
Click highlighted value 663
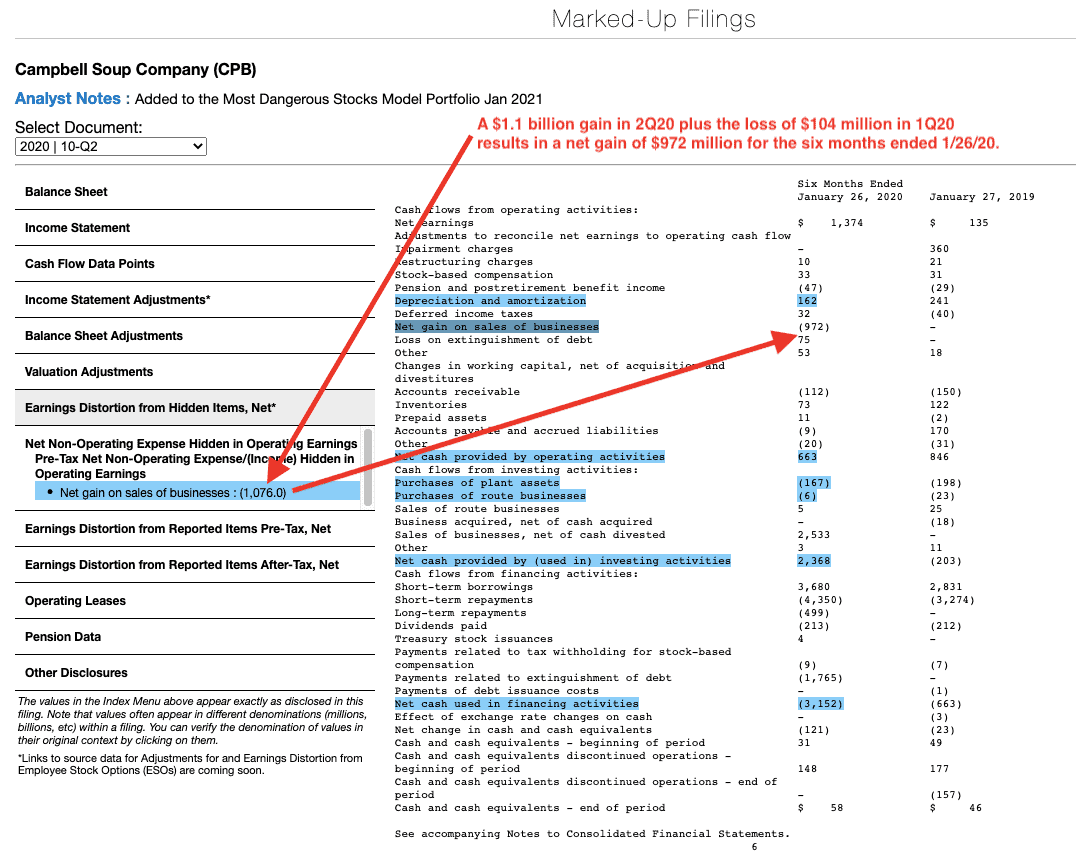(807, 457)
